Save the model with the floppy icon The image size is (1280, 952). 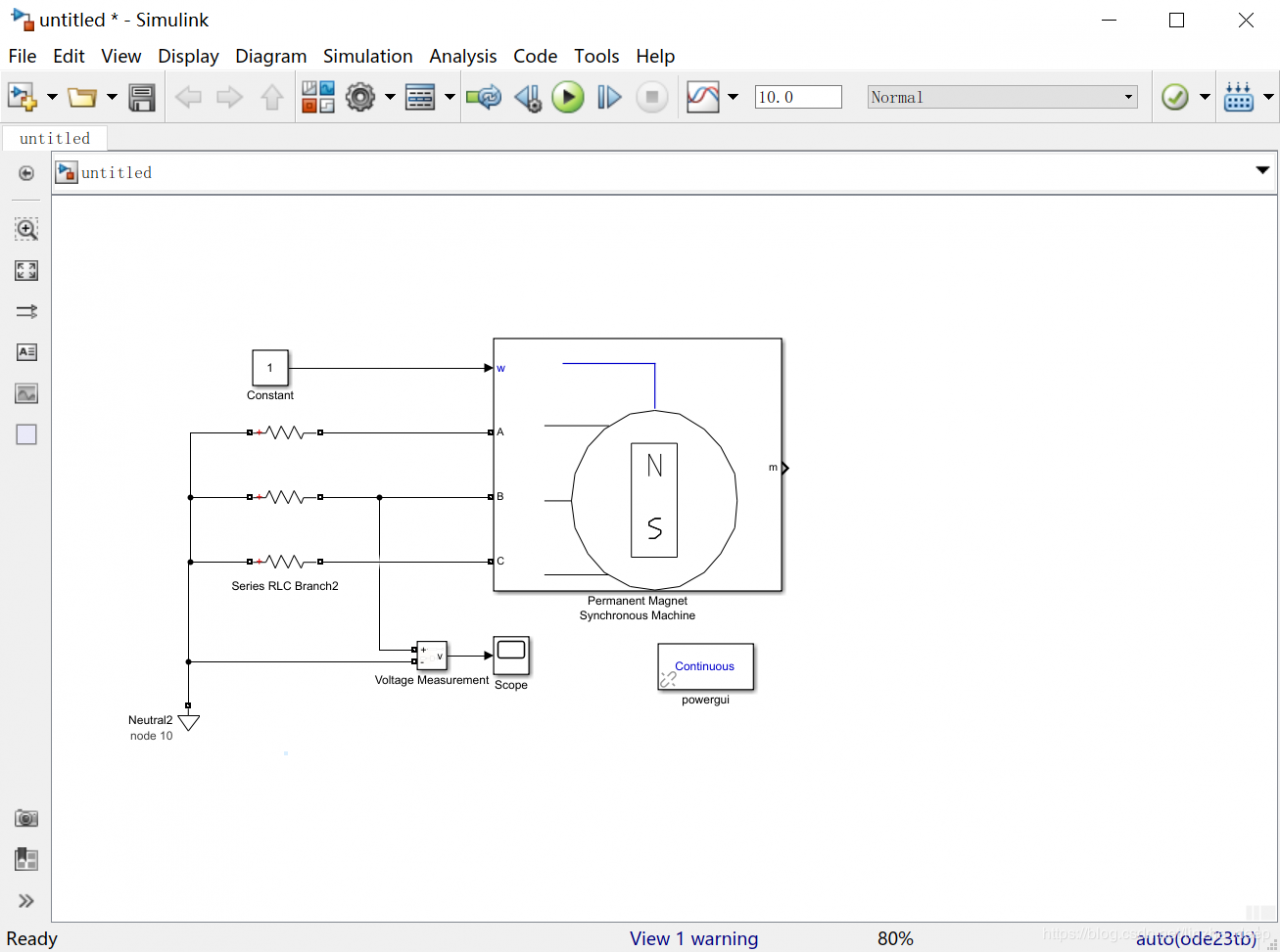[x=142, y=97]
